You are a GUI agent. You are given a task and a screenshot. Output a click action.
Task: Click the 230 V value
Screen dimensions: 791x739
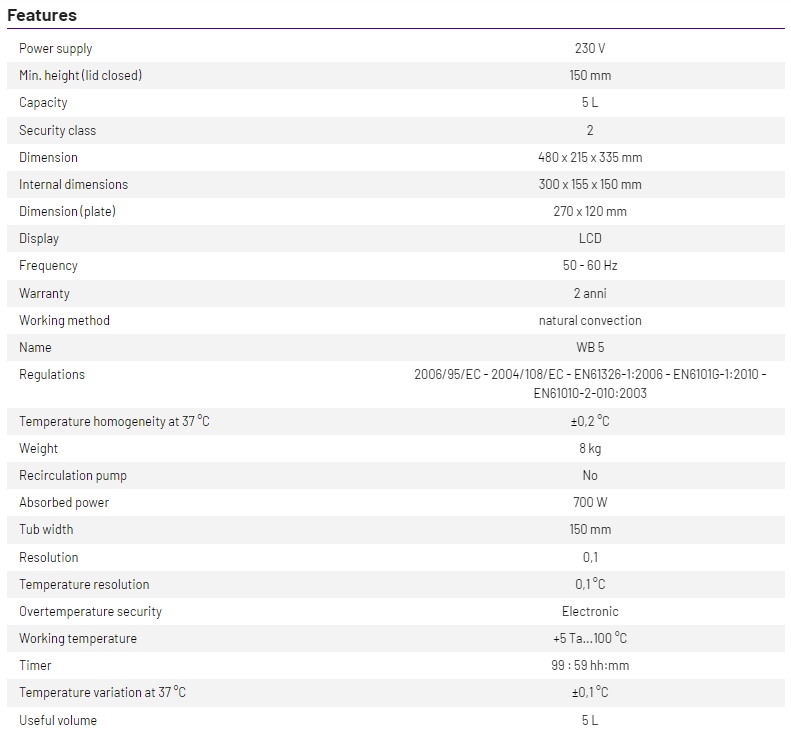click(x=590, y=49)
